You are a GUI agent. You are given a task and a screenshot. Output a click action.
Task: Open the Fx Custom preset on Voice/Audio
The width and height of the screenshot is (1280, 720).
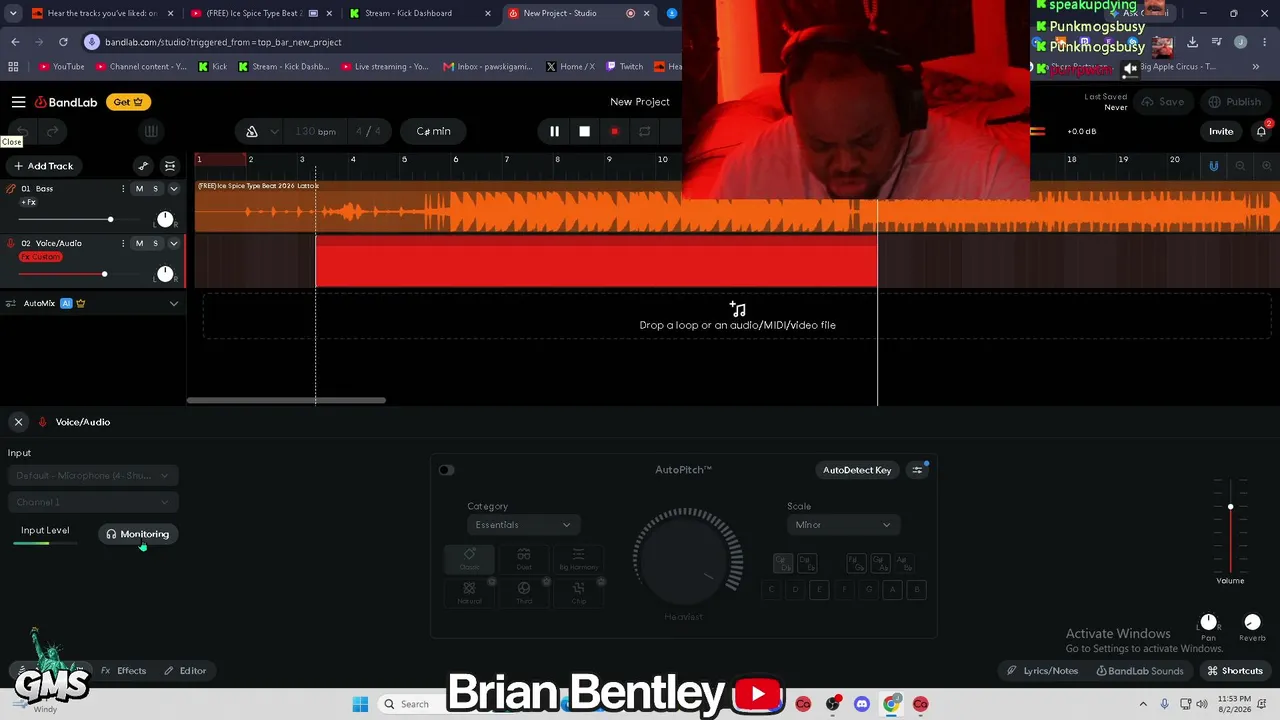click(x=41, y=257)
